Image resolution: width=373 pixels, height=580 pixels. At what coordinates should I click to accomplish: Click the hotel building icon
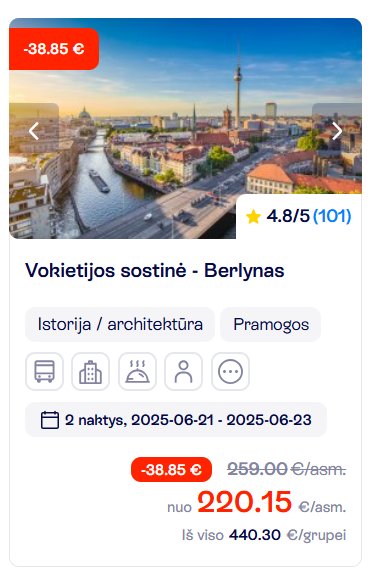point(90,371)
